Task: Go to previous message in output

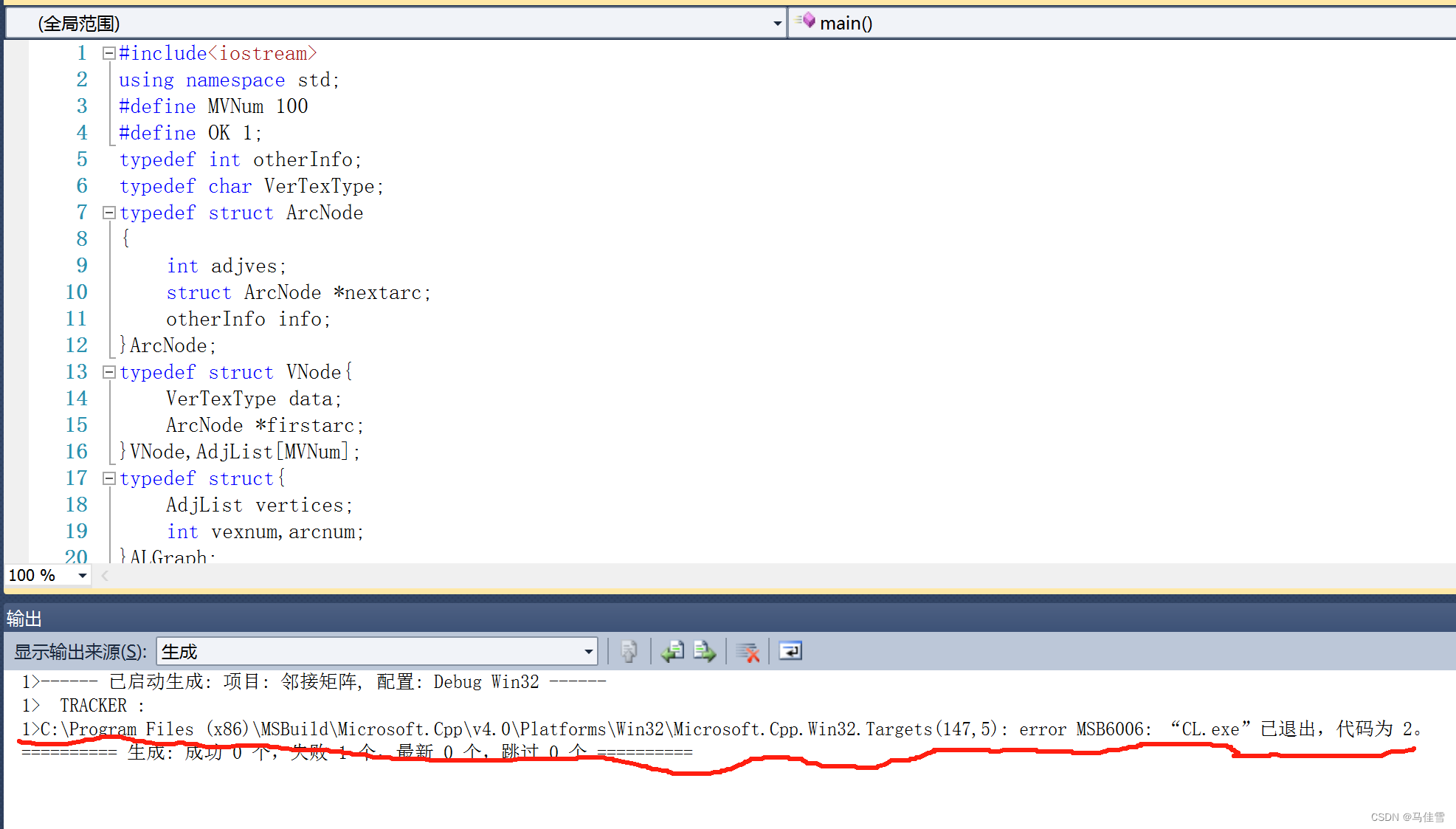Action: pos(672,651)
